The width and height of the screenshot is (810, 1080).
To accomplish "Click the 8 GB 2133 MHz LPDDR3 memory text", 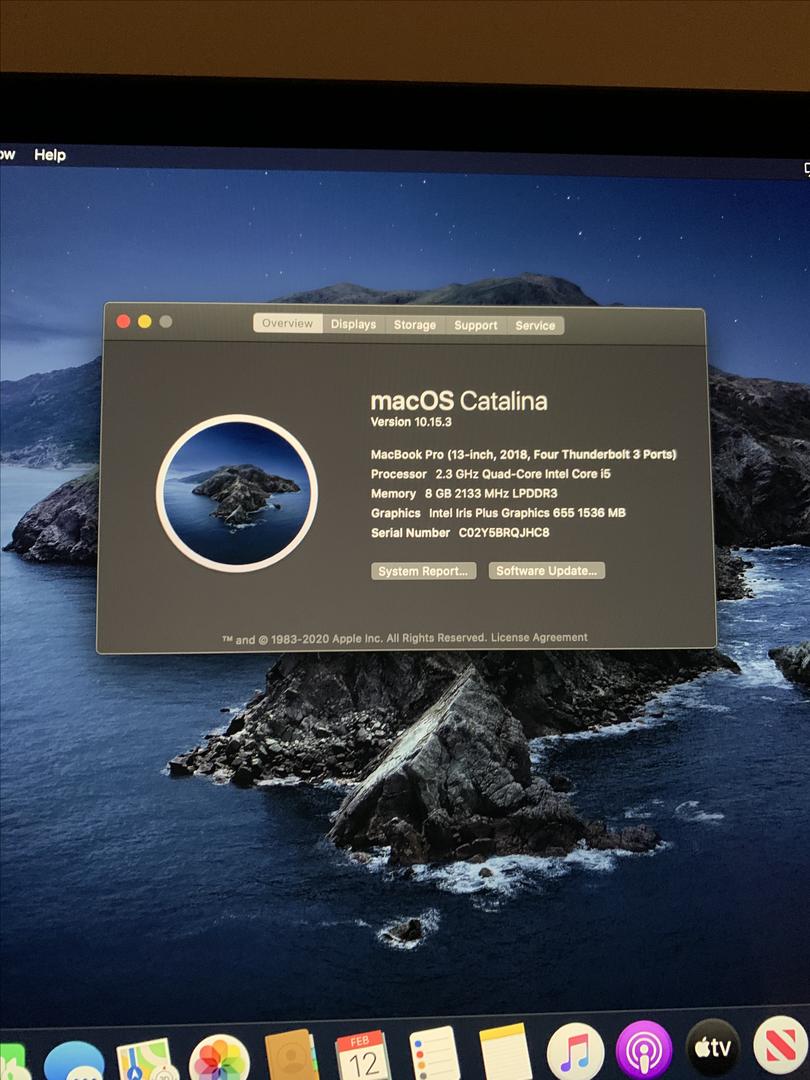I will tap(491, 493).
